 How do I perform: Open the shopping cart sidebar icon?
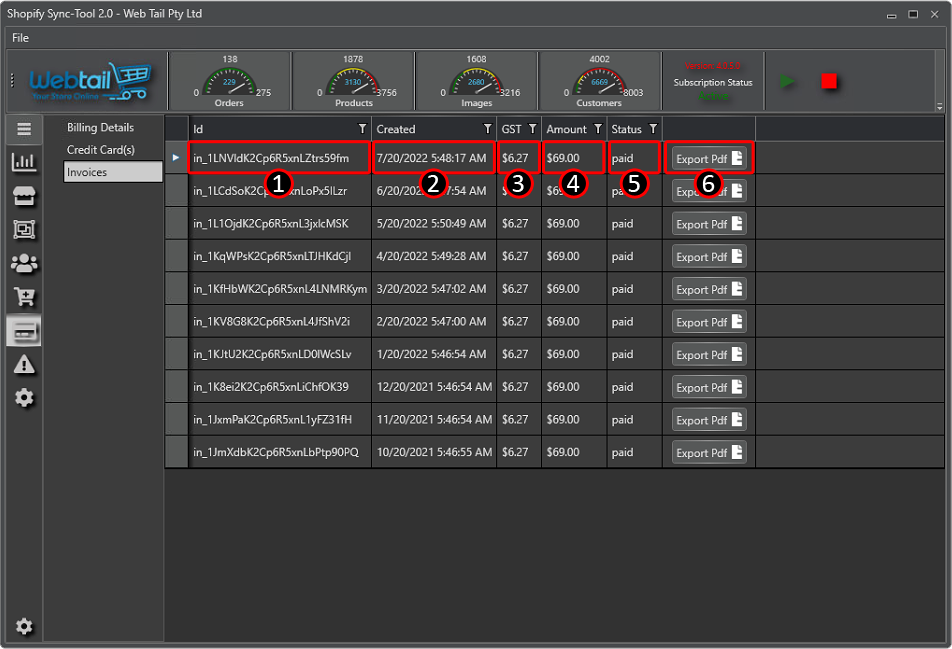point(24,297)
